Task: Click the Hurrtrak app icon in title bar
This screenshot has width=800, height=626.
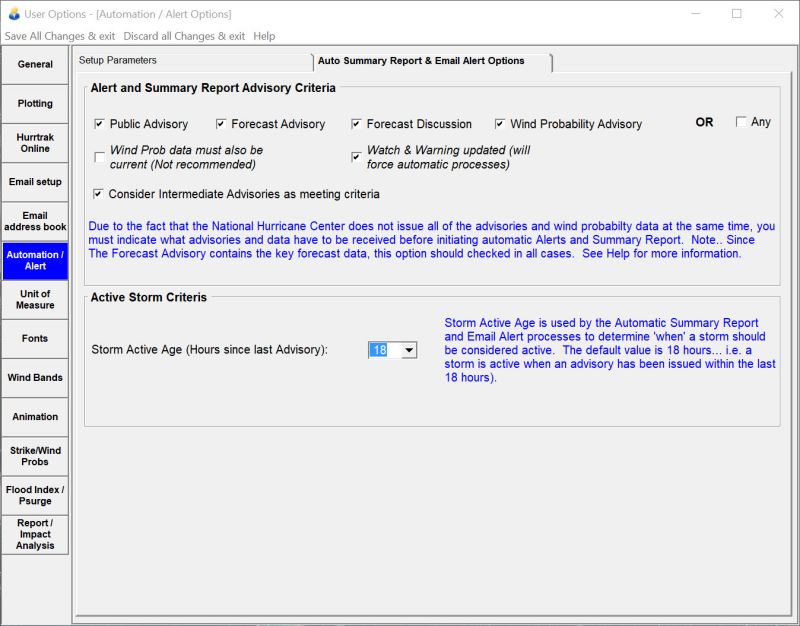Action: (x=13, y=14)
